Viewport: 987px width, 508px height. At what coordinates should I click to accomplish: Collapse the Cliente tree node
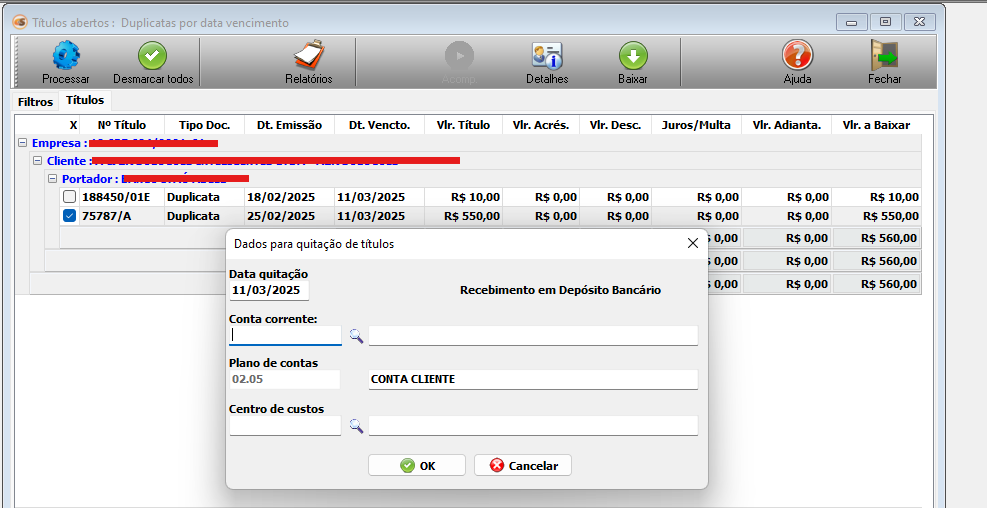[x=38, y=161]
